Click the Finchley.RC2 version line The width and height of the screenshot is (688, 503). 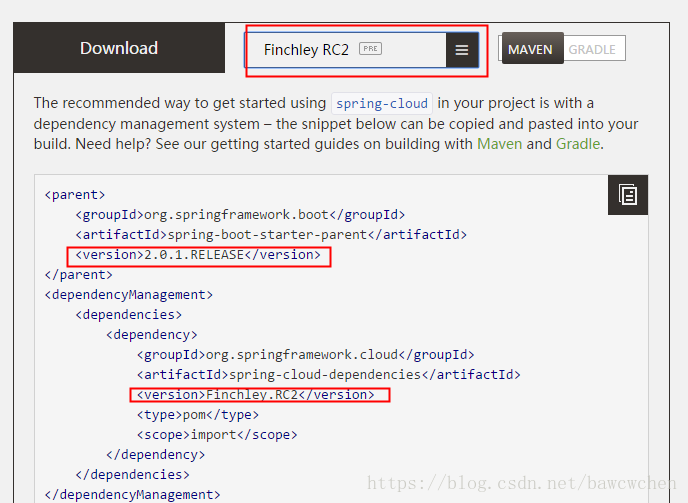(255, 395)
